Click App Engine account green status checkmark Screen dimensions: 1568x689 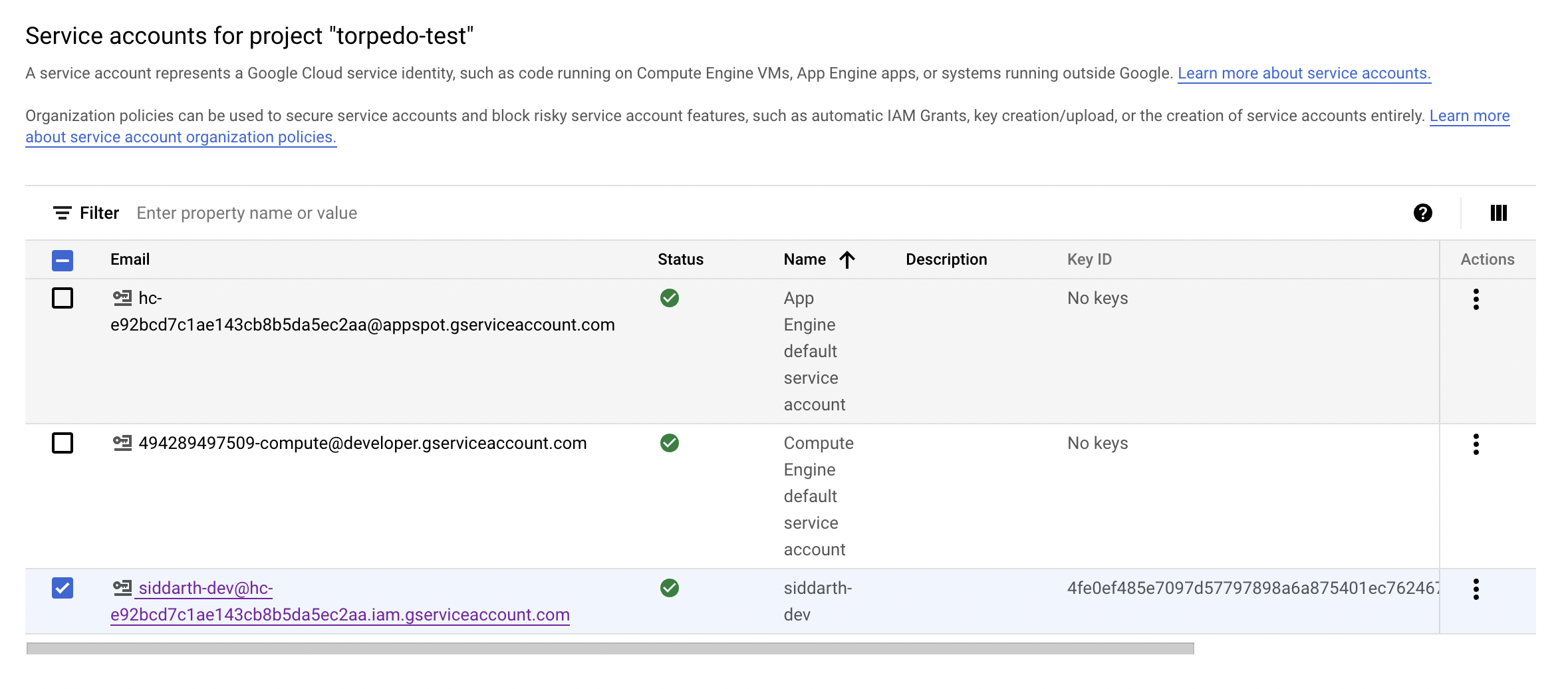click(669, 298)
